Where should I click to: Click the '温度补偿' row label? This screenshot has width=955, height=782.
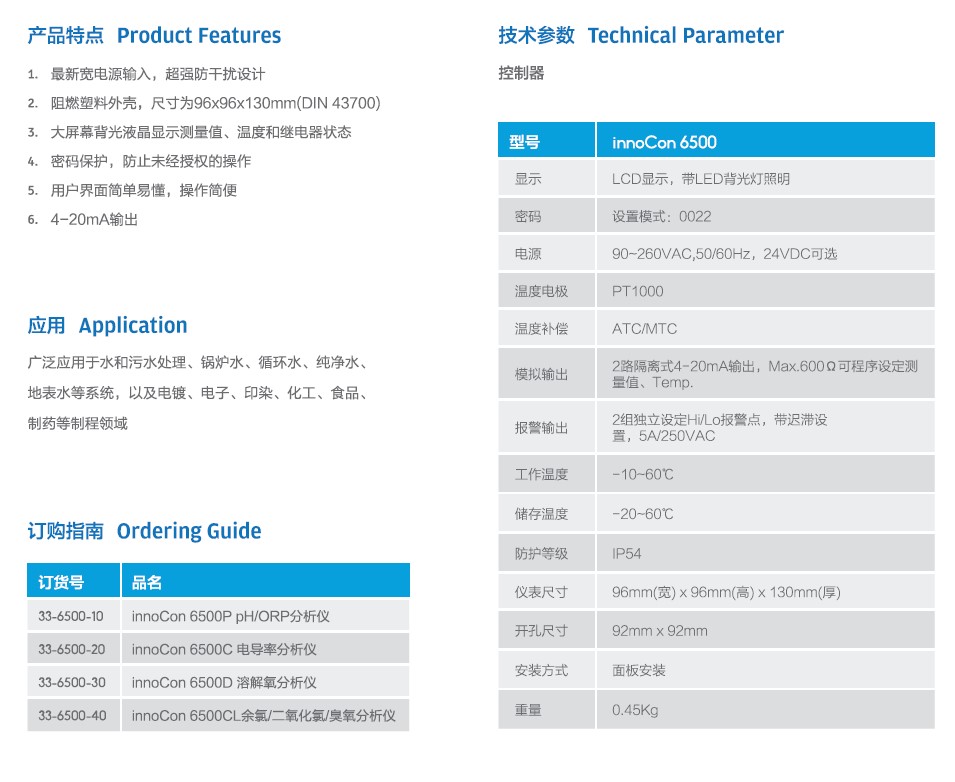(541, 329)
